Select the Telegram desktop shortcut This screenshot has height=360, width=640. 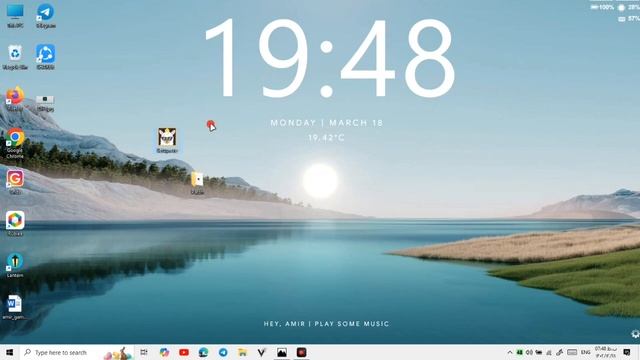point(45,16)
